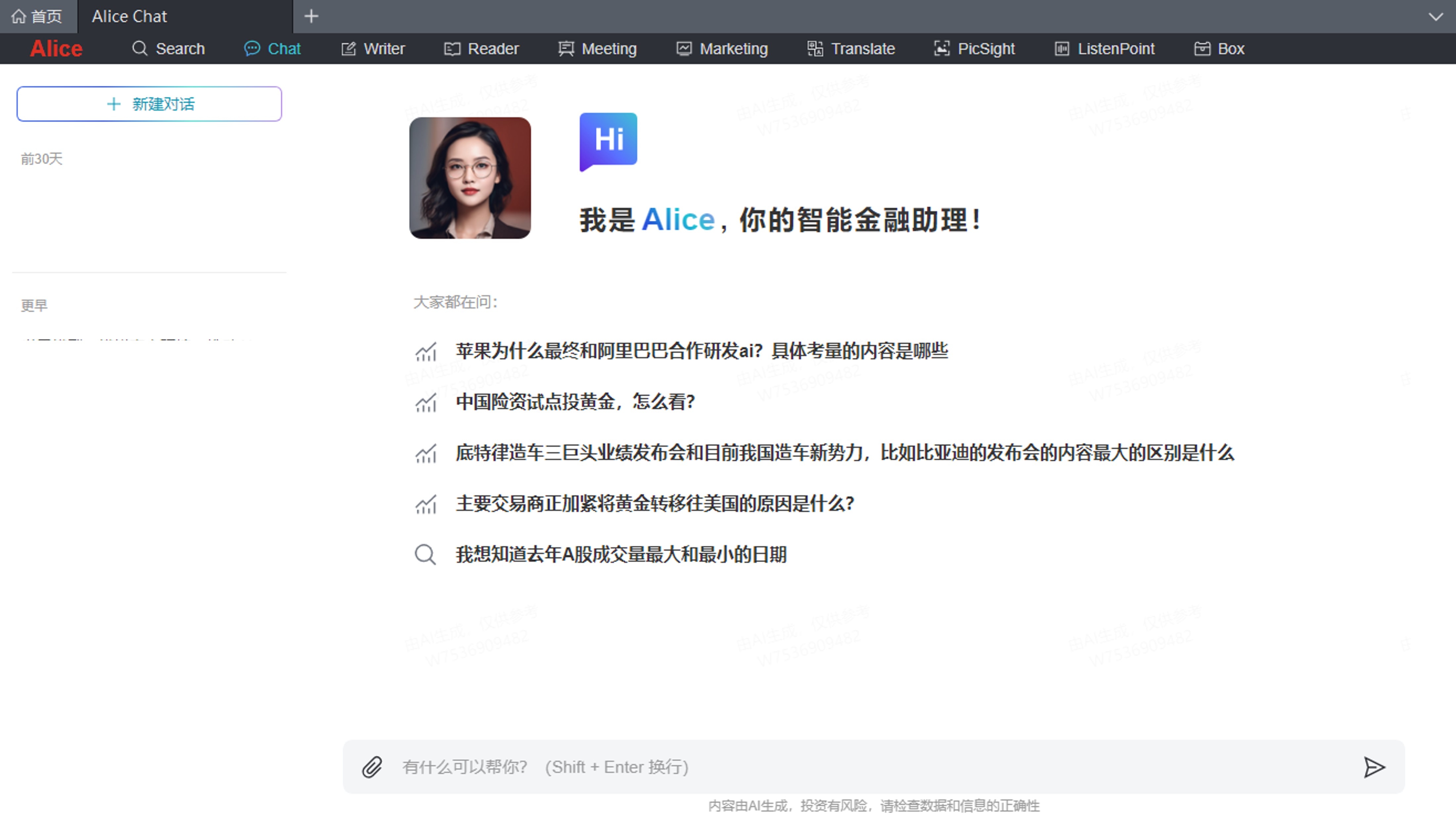Switch to the Alice Chat tab
Screen dimensions: 1456x816
click(129, 16)
